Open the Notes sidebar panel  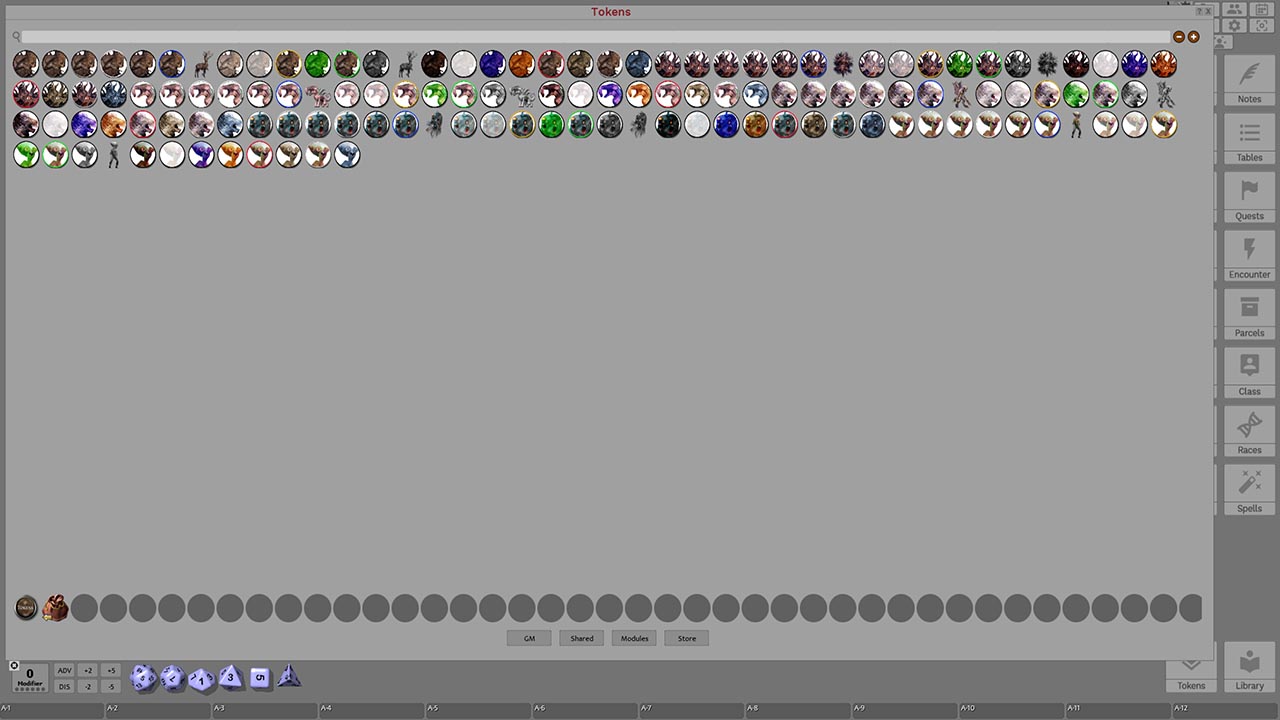pos(1249,85)
